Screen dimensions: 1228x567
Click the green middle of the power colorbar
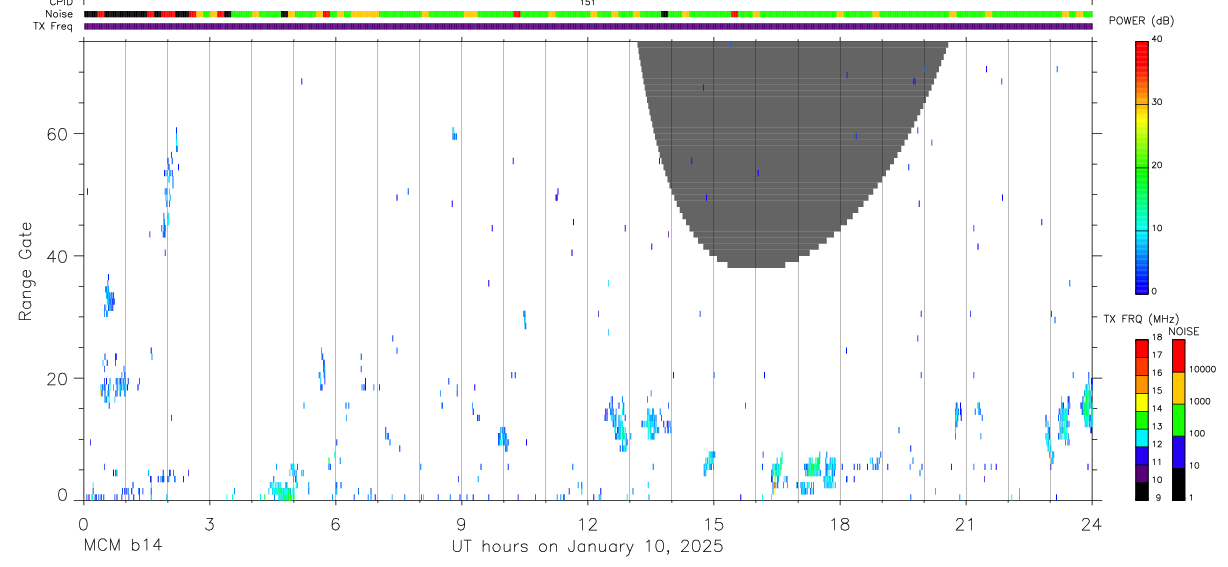(1141, 167)
